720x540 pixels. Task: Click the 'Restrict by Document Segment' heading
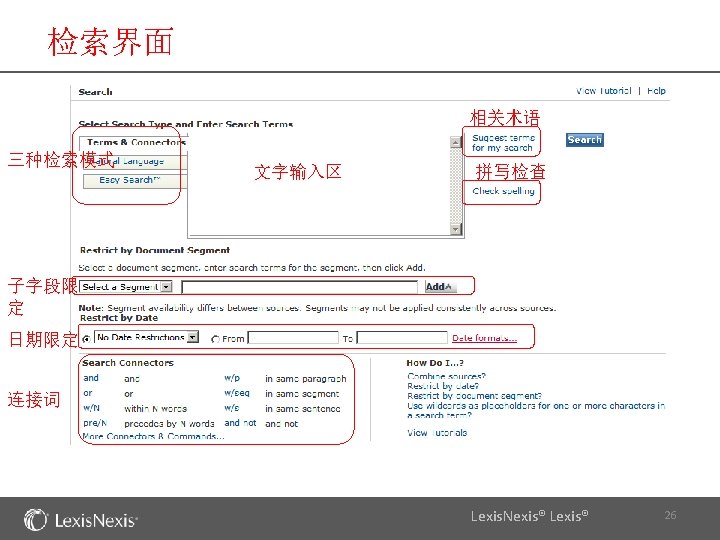(155, 250)
